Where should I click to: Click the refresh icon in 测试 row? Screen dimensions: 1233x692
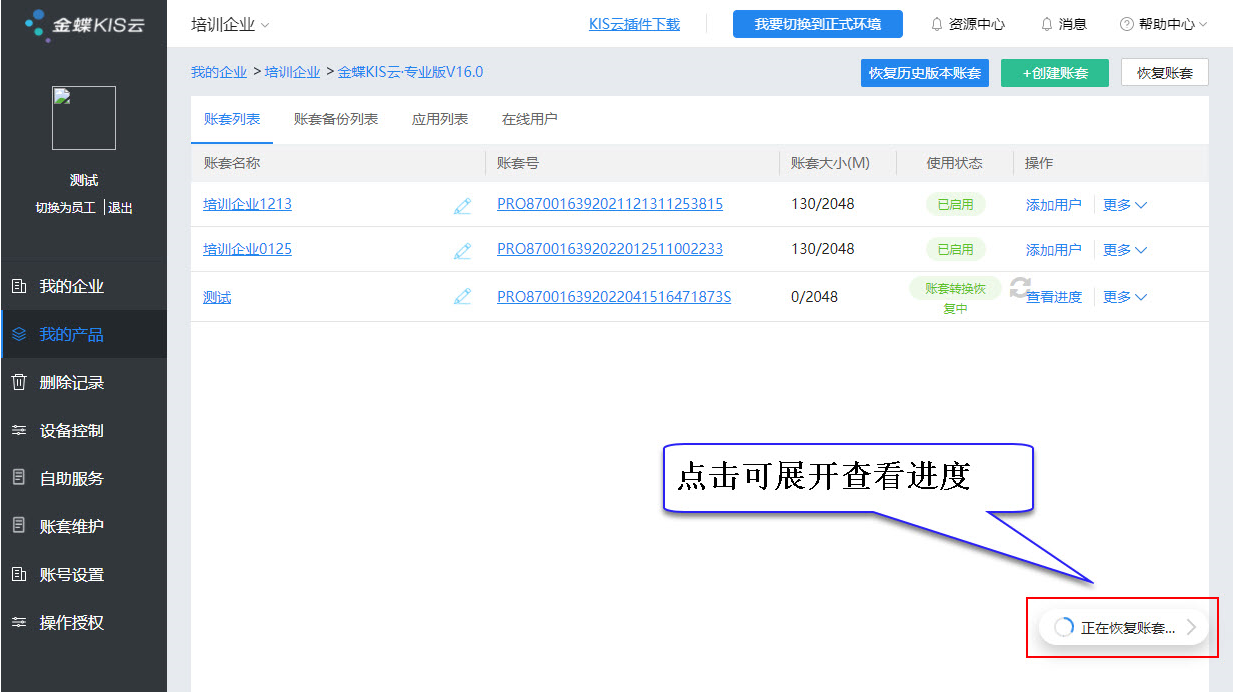[1019, 288]
